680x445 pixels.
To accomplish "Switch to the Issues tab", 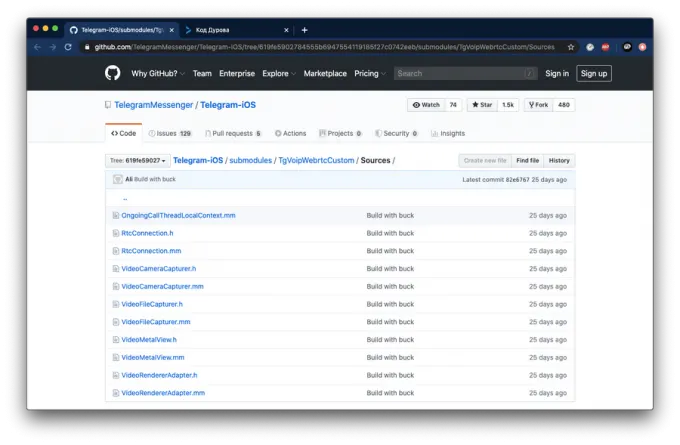I will (x=165, y=133).
